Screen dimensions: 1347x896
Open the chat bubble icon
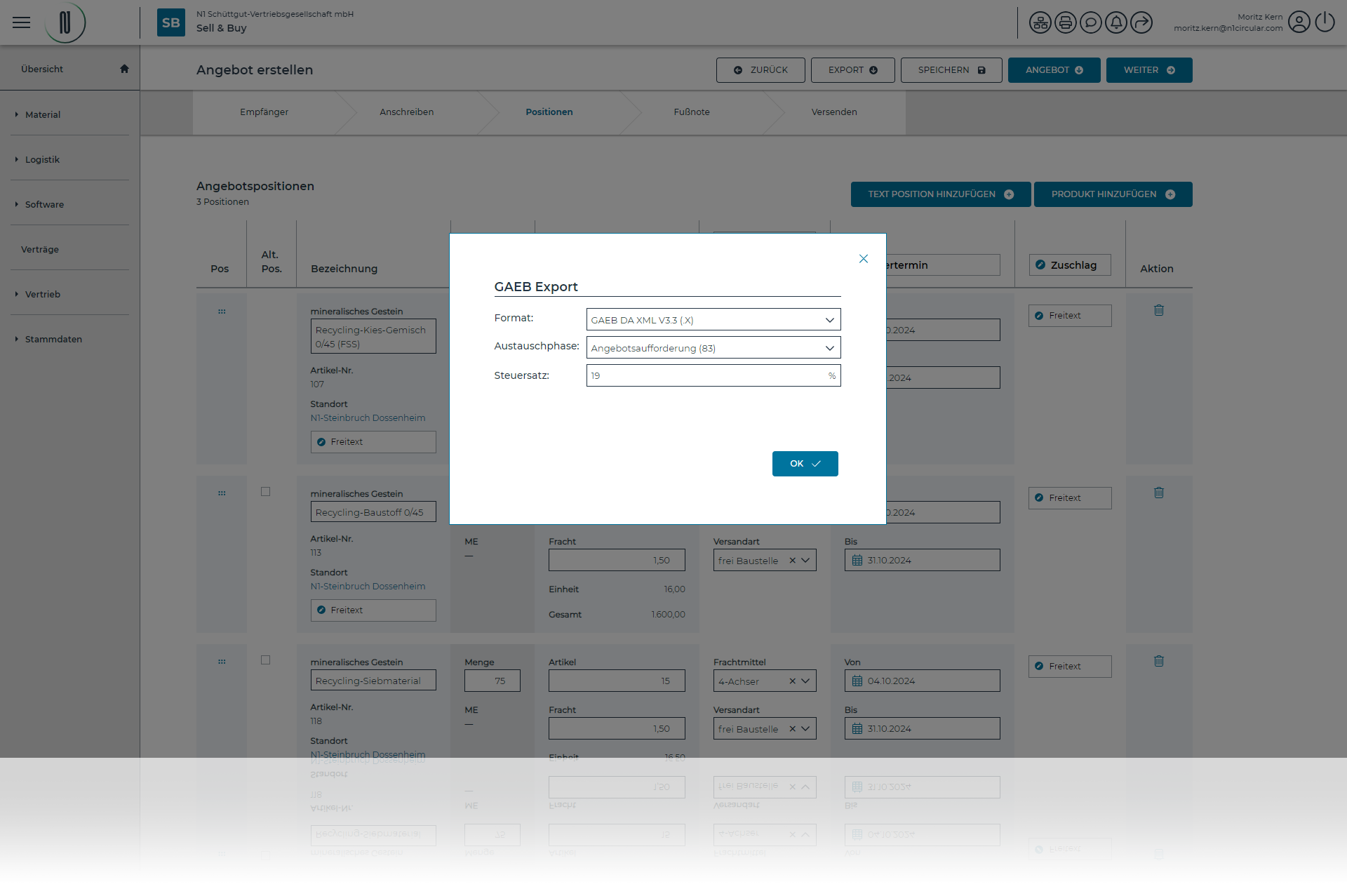tap(1090, 22)
